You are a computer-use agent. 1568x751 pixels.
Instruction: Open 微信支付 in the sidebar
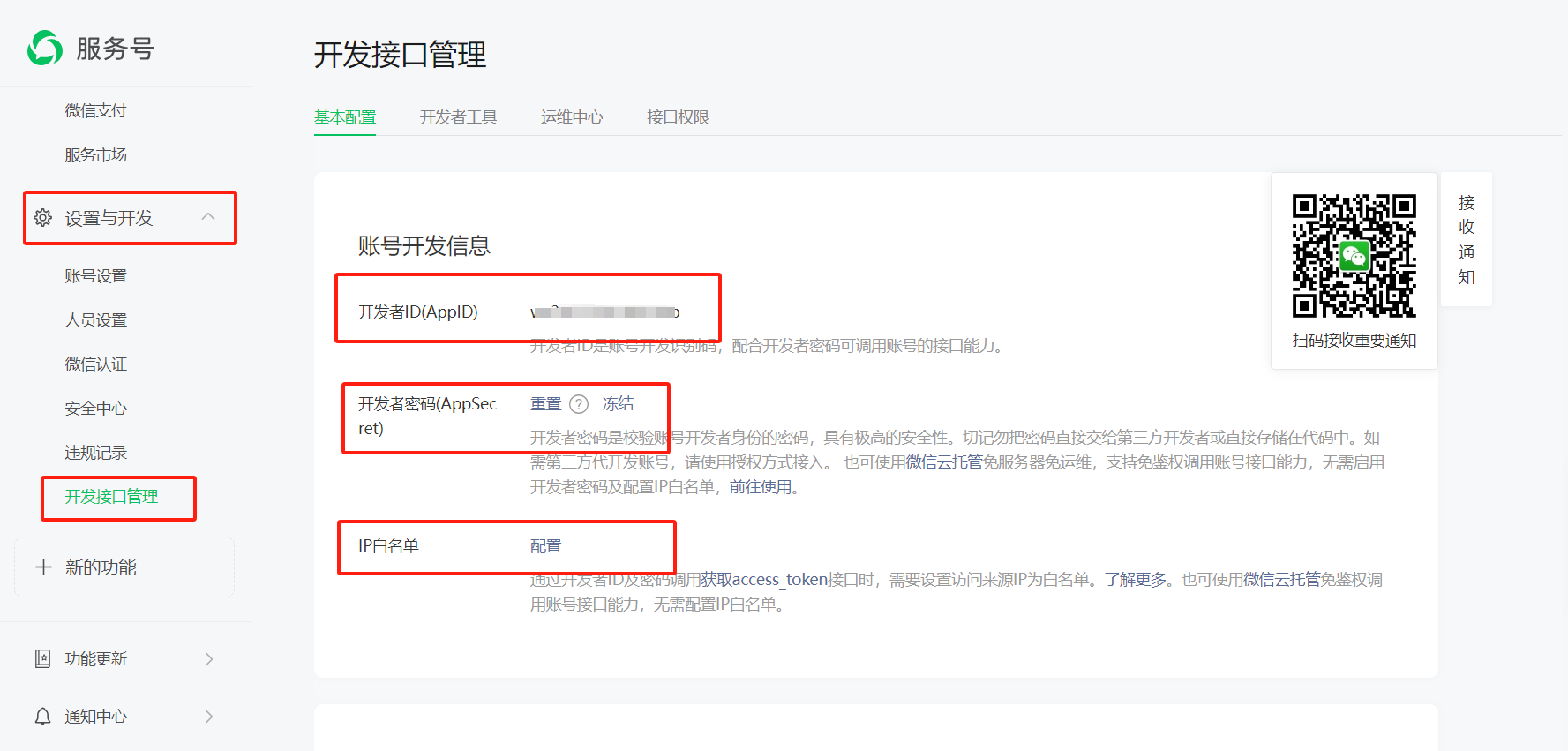click(x=95, y=110)
